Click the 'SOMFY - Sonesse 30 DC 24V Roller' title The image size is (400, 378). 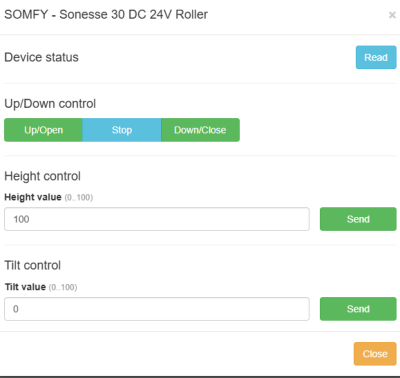[x=106, y=15]
